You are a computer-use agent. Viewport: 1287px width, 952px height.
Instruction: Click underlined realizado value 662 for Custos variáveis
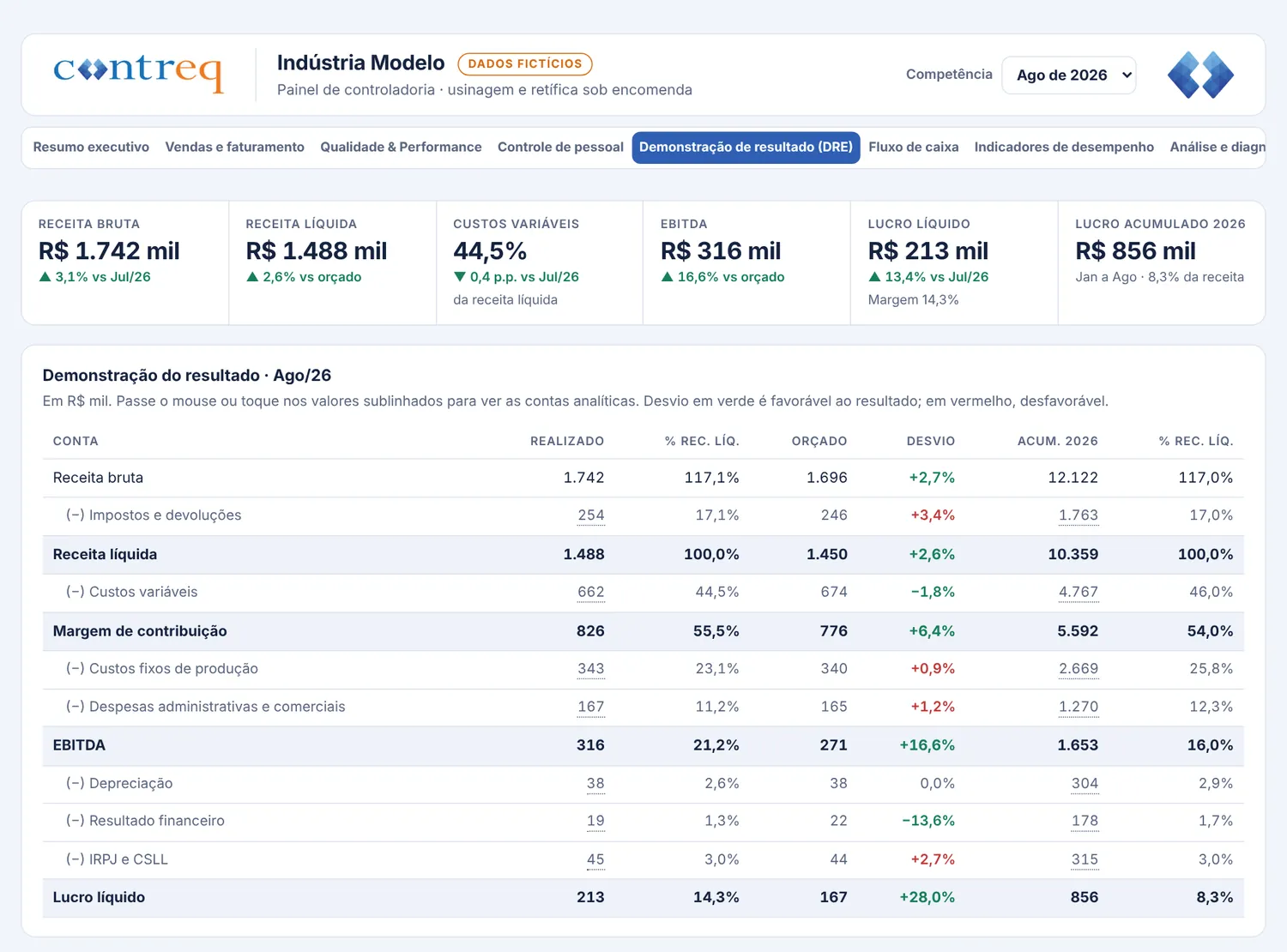(590, 592)
